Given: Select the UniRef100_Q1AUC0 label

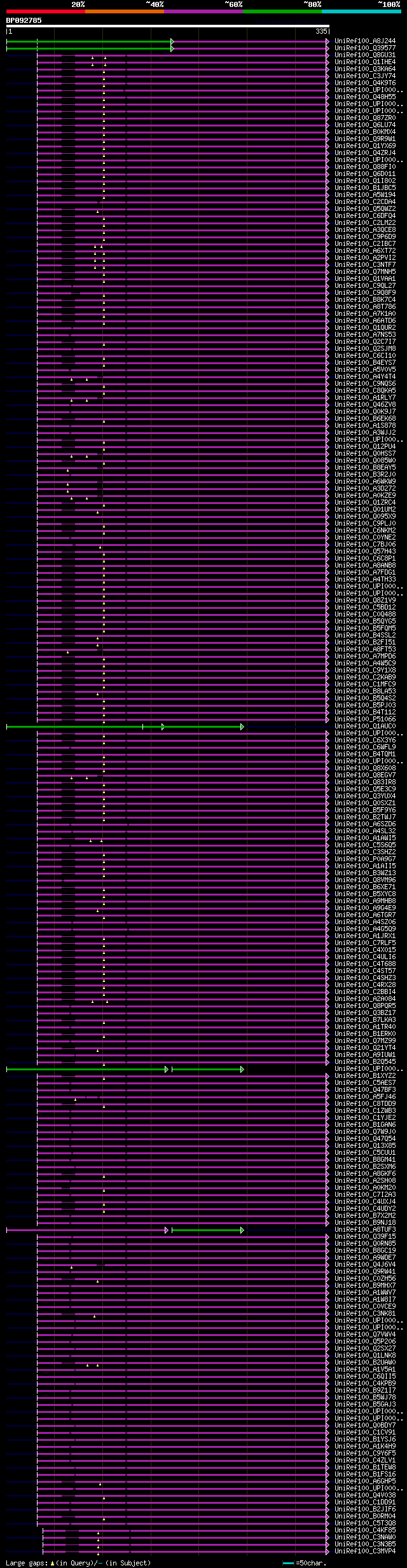Looking at the screenshot, I should click(x=365, y=726).
